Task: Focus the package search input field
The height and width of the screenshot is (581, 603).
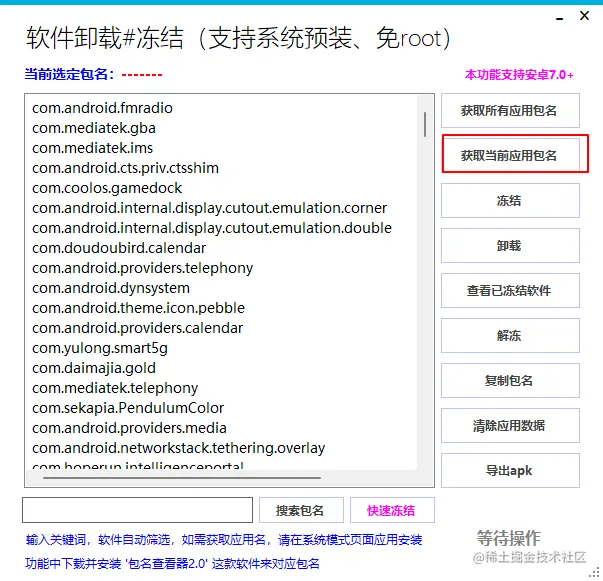Action: click(x=137, y=510)
